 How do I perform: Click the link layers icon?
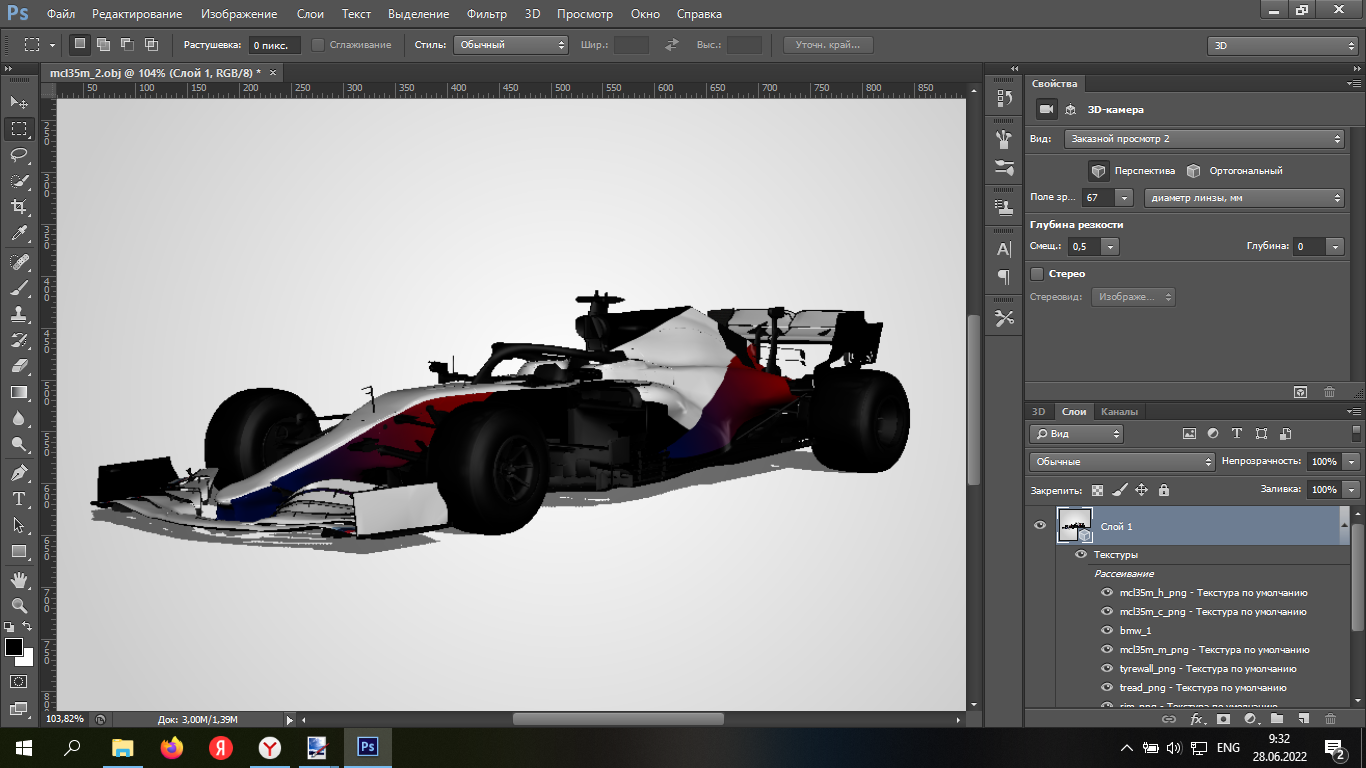[1169, 719]
